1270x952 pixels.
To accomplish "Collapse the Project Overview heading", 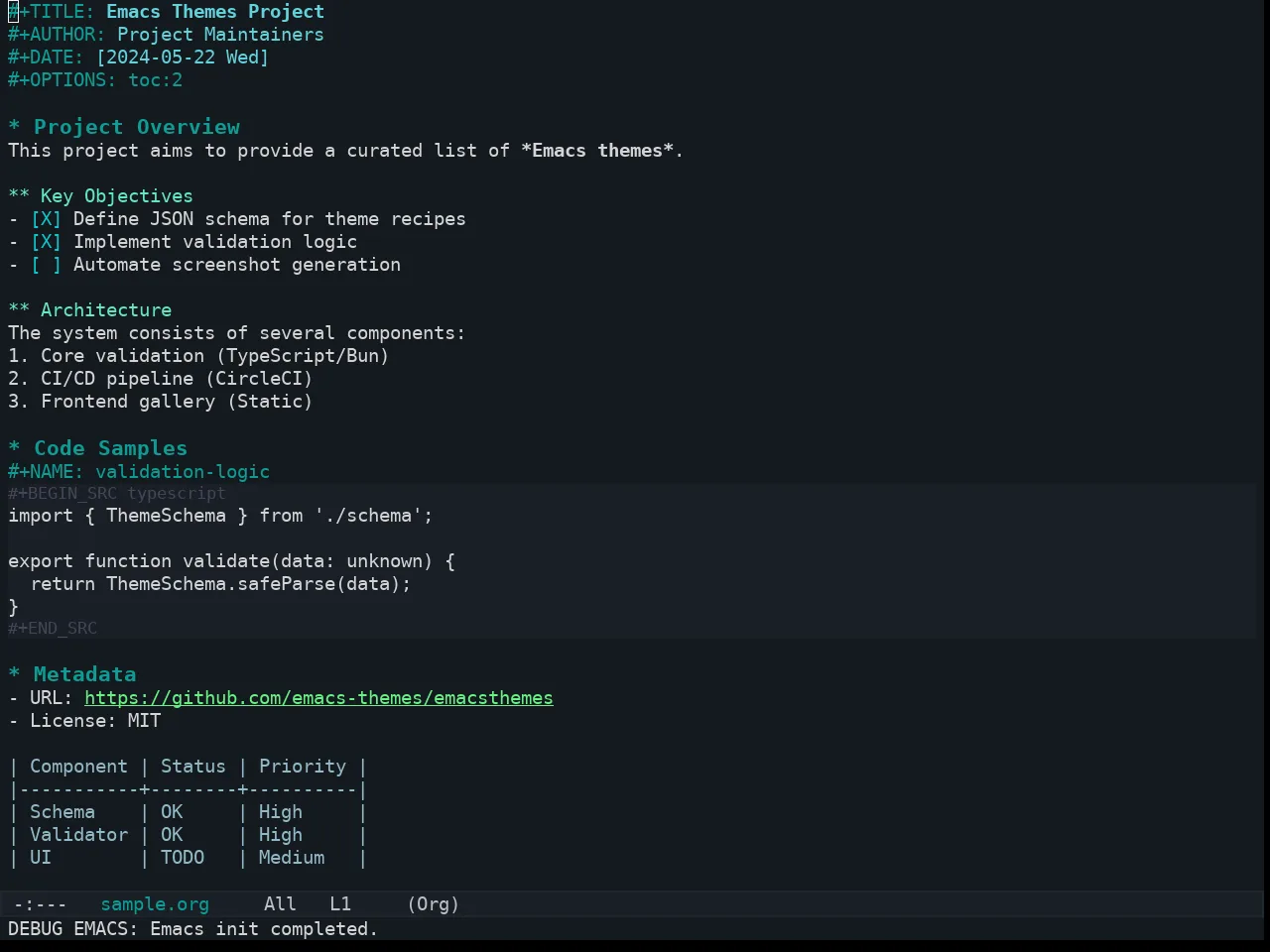I will 124,127.
